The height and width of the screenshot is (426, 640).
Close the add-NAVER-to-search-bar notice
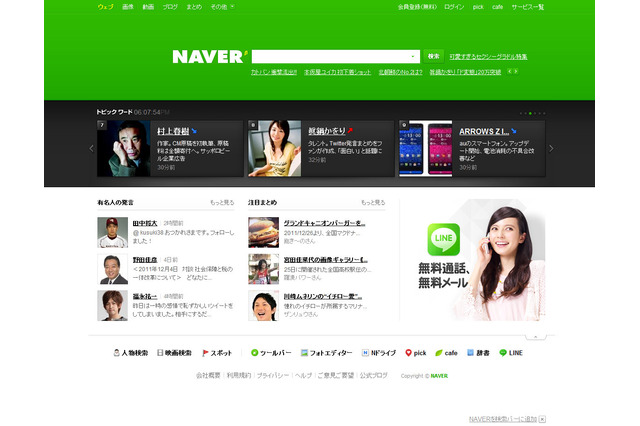coord(542,419)
